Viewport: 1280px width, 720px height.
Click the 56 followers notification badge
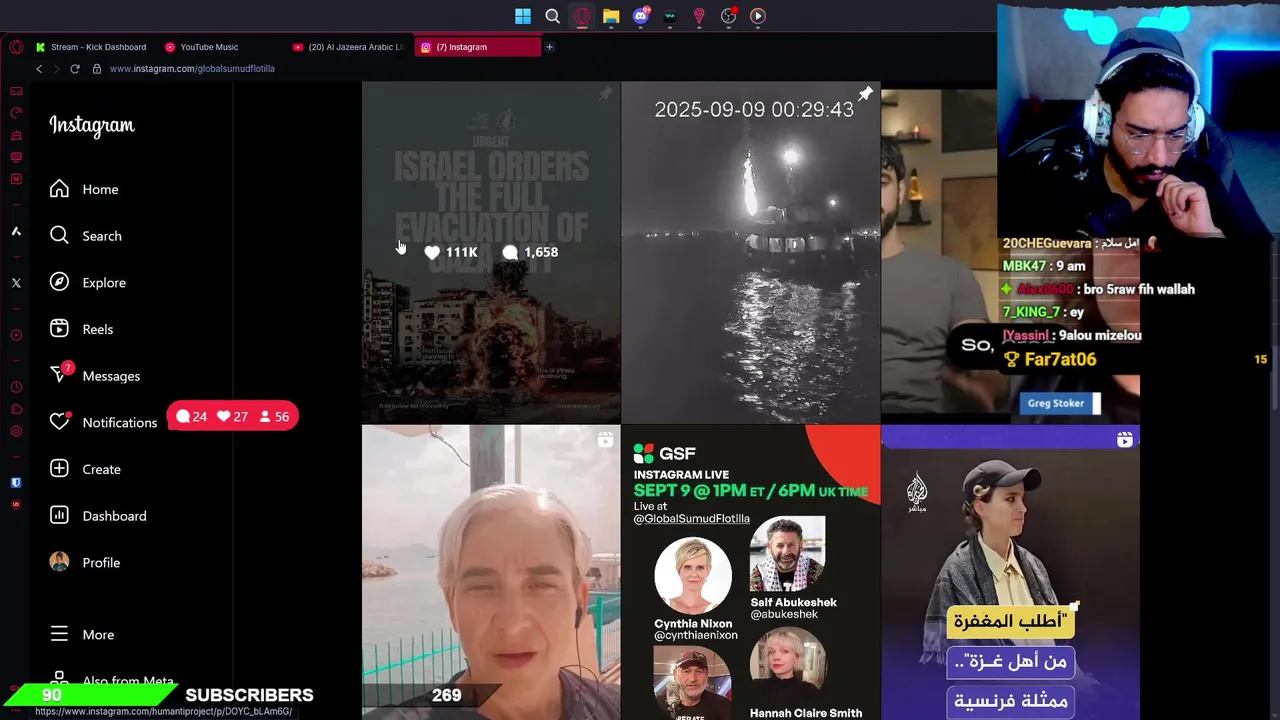[x=274, y=416]
